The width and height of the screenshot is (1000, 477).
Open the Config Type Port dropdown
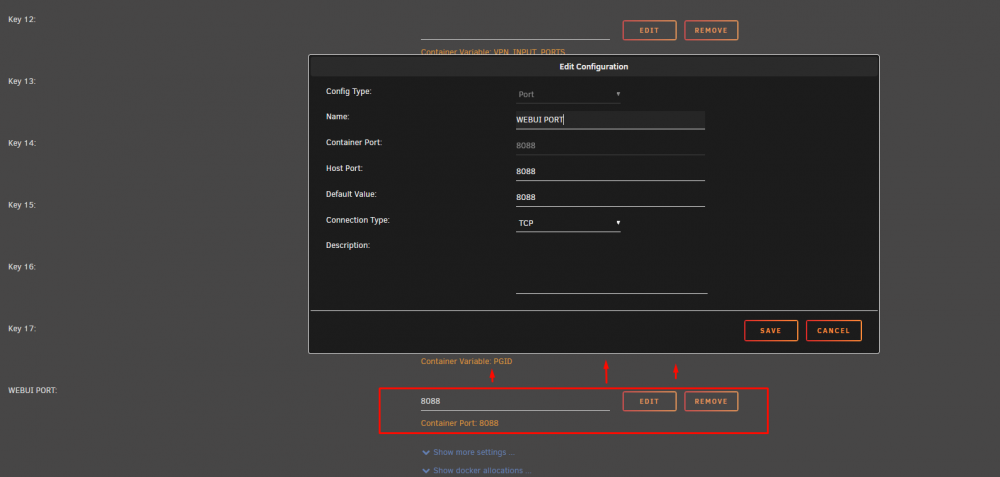point(568,94)
